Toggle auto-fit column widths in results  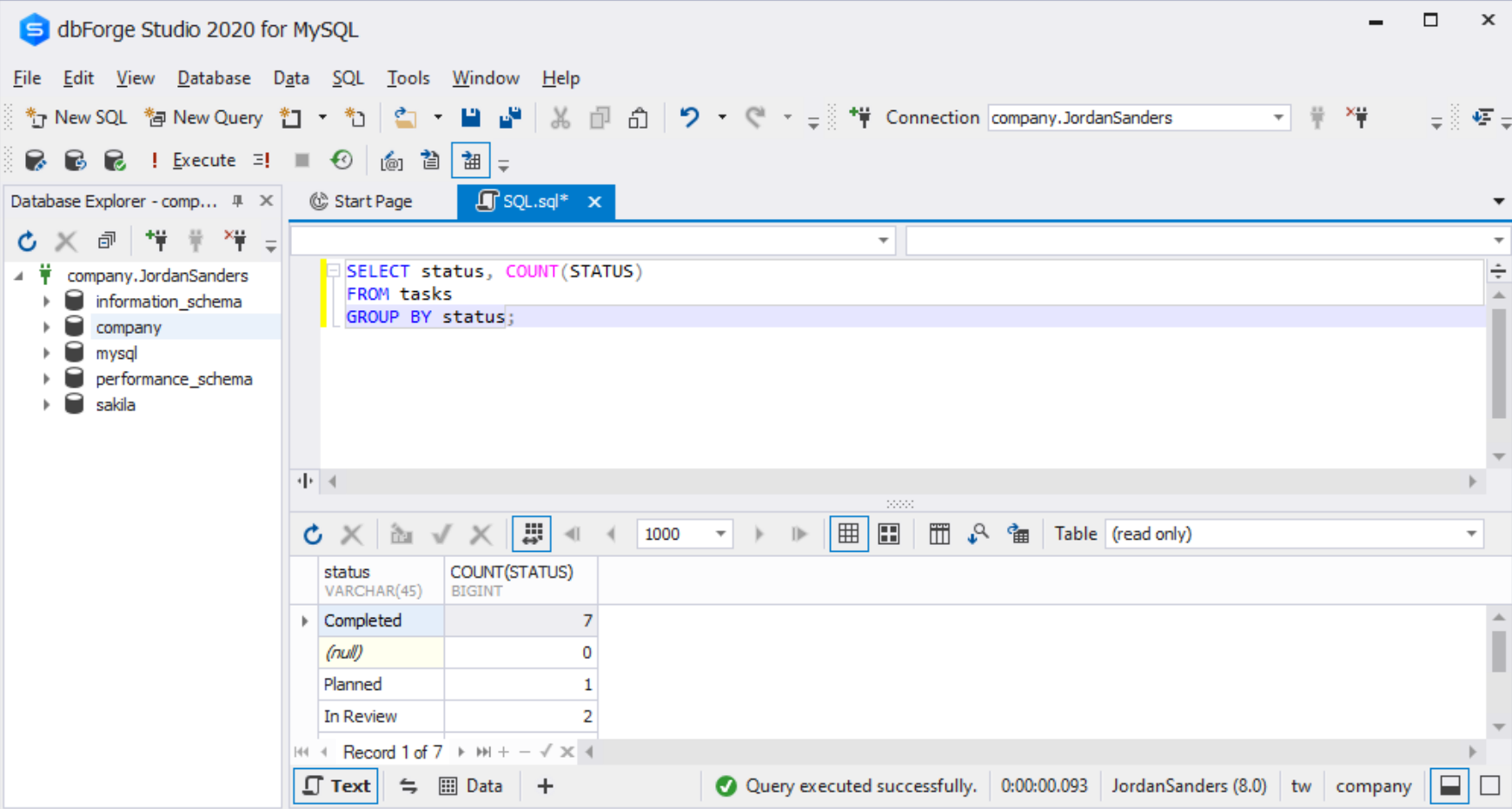(x=532, y=534)
